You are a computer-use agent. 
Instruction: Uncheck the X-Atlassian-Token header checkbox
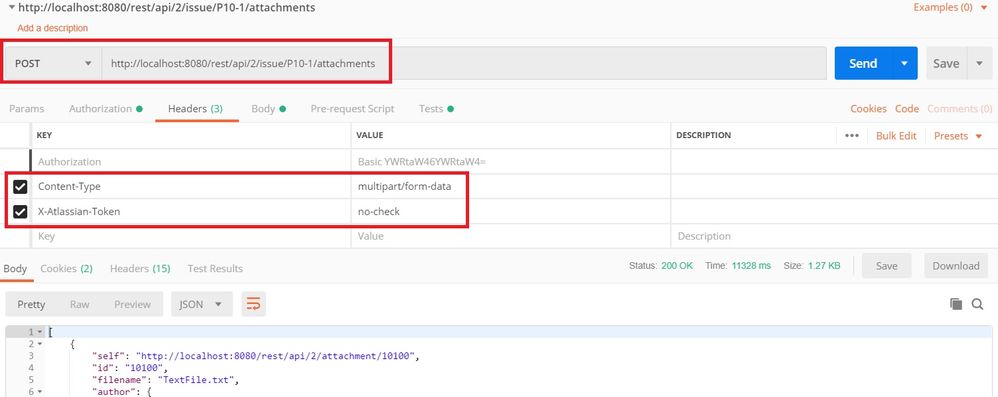pyautogui.click(x=20, y=211)
